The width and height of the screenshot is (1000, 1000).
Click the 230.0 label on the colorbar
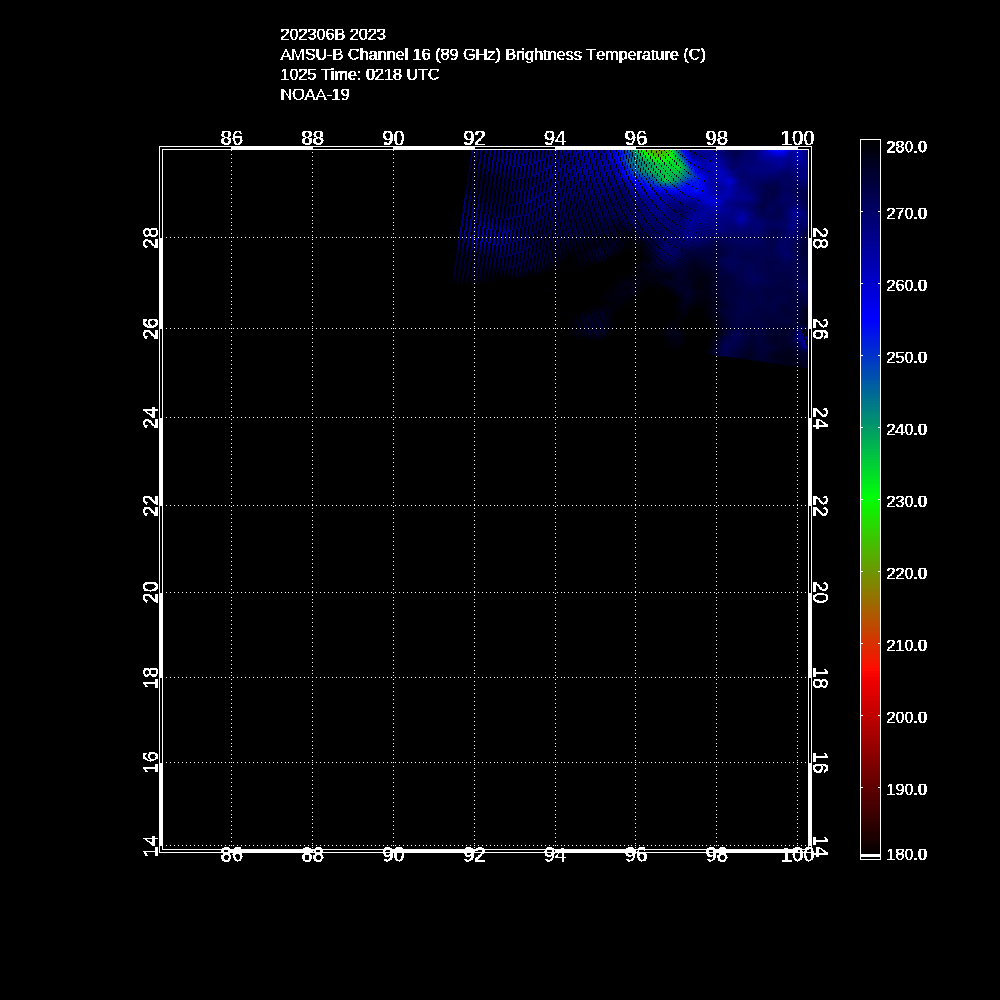coord(906,501)
